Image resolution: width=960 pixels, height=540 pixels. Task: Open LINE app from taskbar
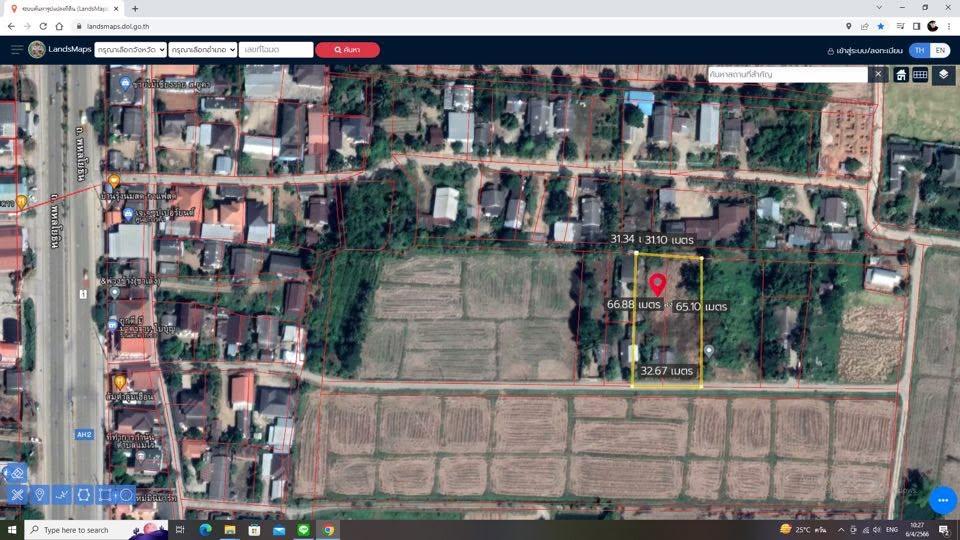(x=304, y=530)
